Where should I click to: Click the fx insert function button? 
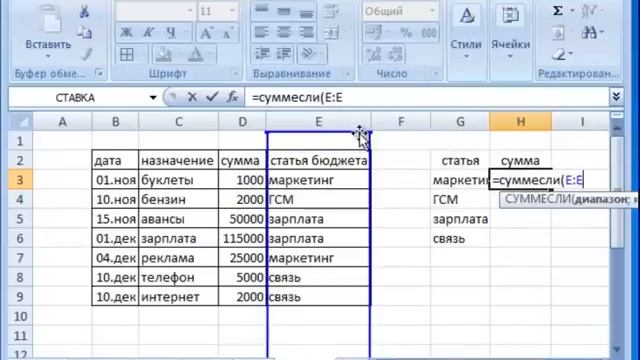point(233,97)
